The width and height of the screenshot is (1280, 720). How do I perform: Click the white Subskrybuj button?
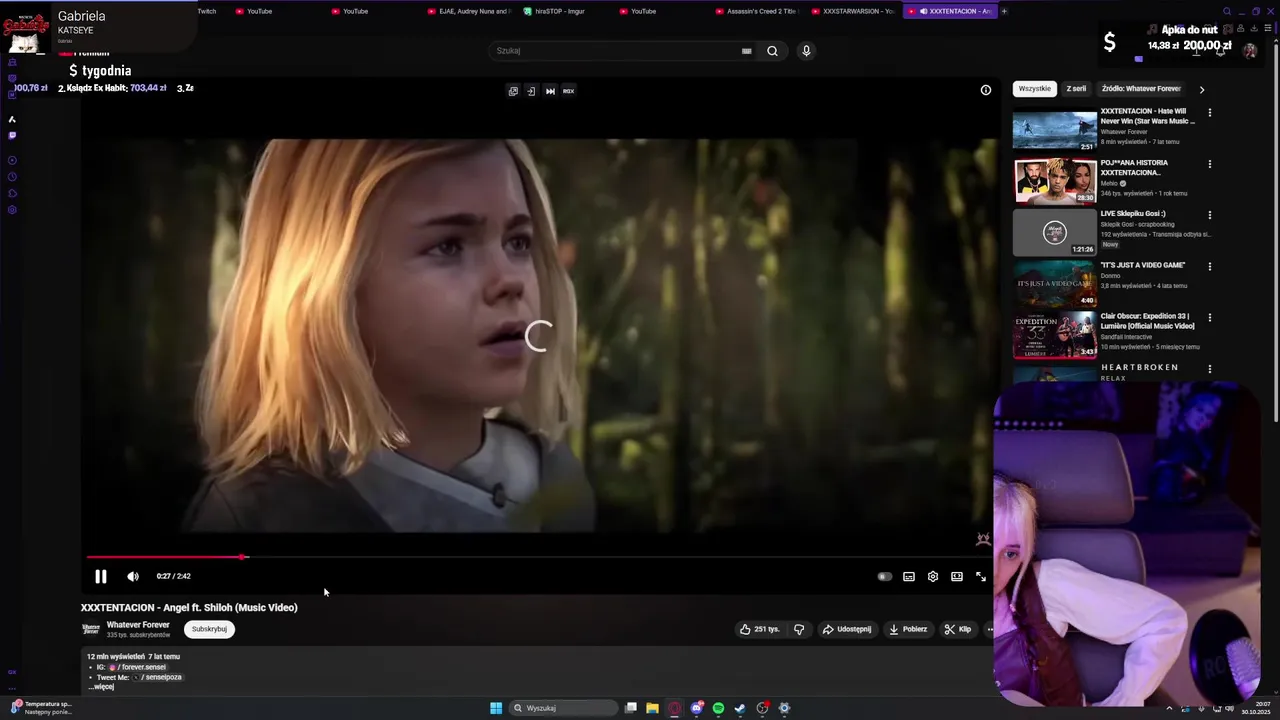point(209,629)
